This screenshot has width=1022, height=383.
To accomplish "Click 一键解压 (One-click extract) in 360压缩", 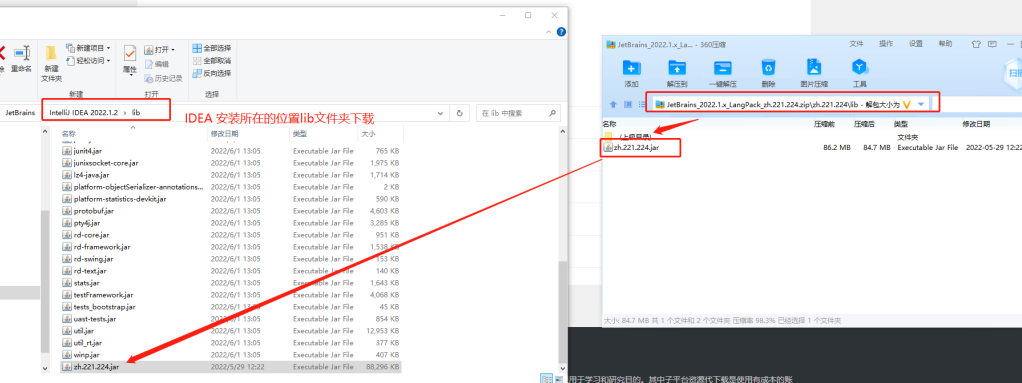I will pyautogui.click(x=722, y=73).
